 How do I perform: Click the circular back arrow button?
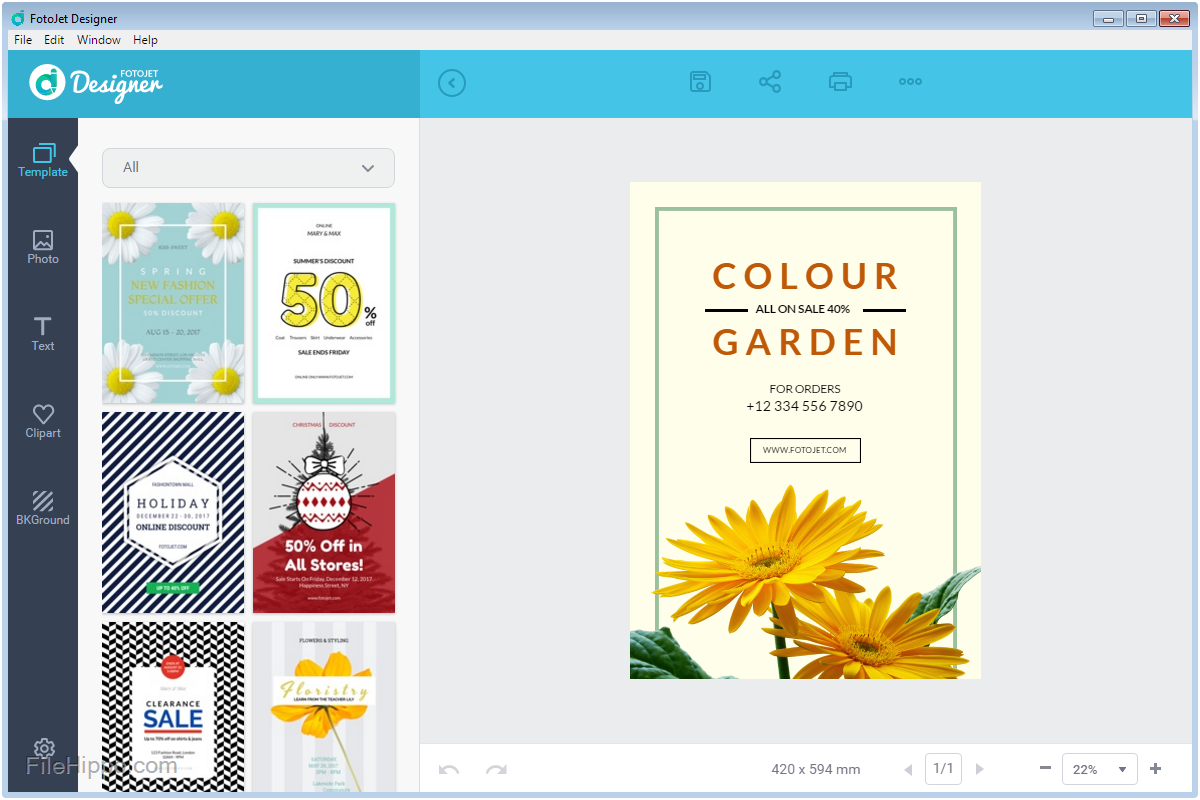point(452,82)
